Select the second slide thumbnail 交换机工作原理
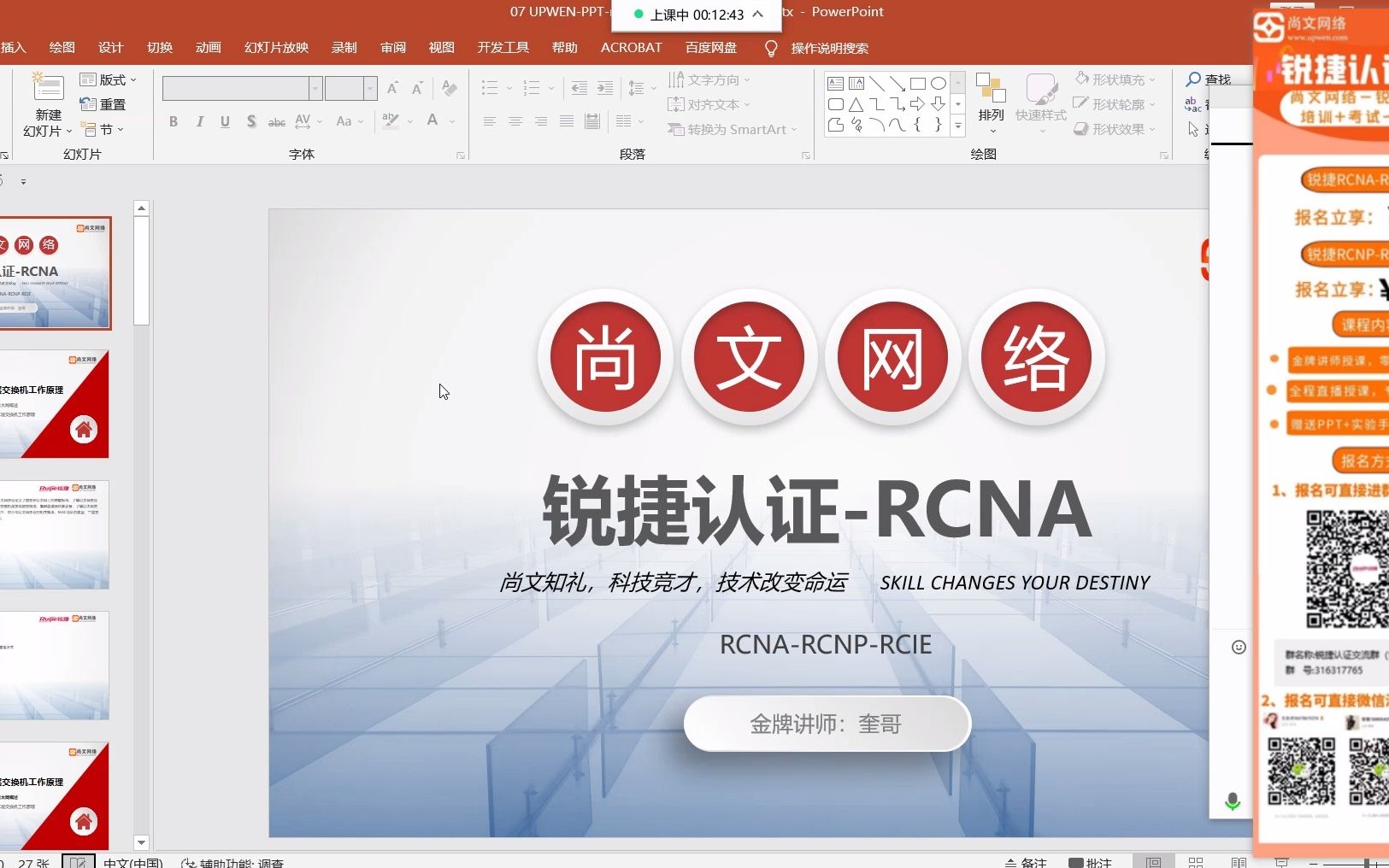Screen dimensions: 1389x868 click(x=55, y=404)
